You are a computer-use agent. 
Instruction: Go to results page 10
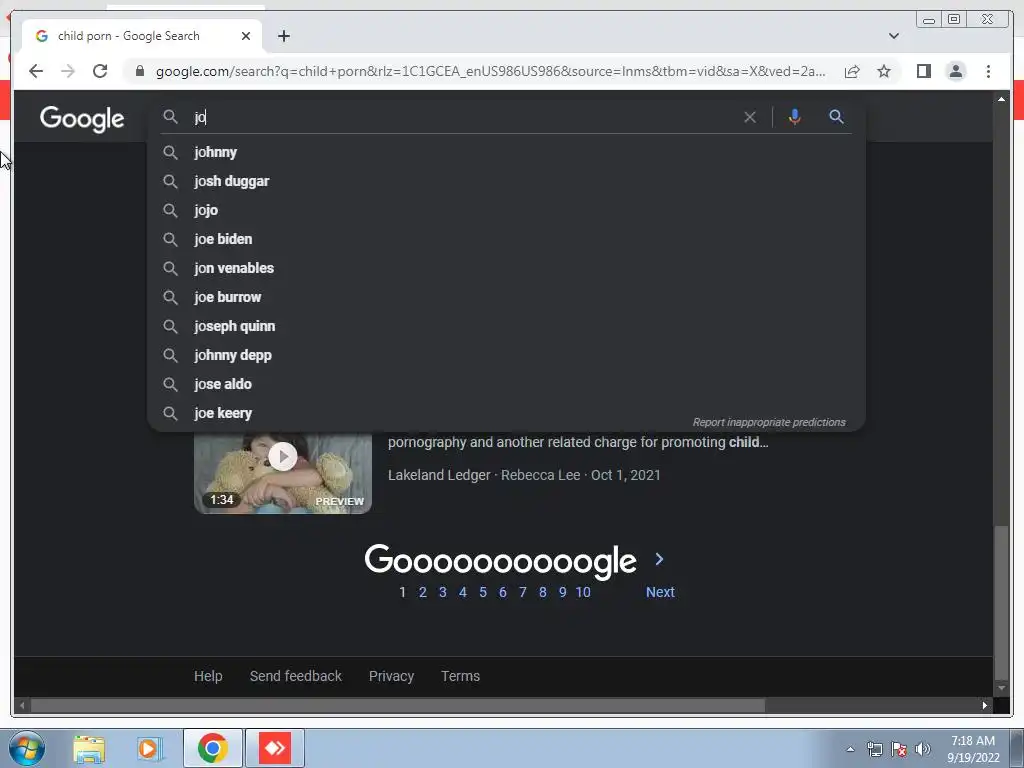coord(583,592)
